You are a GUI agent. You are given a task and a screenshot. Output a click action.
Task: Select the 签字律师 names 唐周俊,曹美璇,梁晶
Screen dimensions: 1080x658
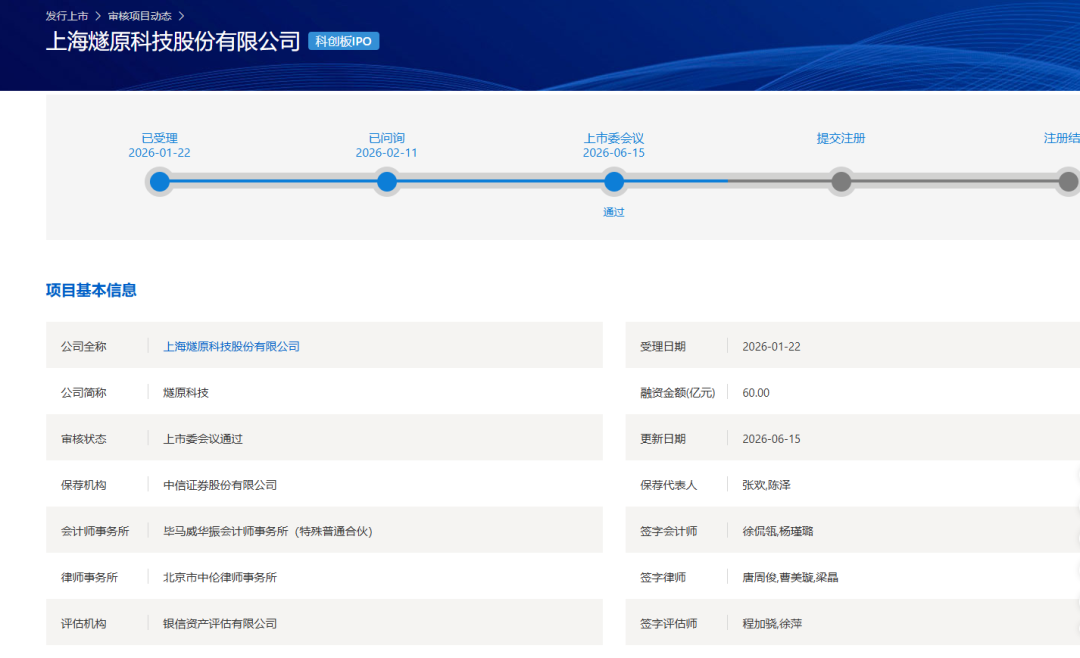click(x=790, y=577)
